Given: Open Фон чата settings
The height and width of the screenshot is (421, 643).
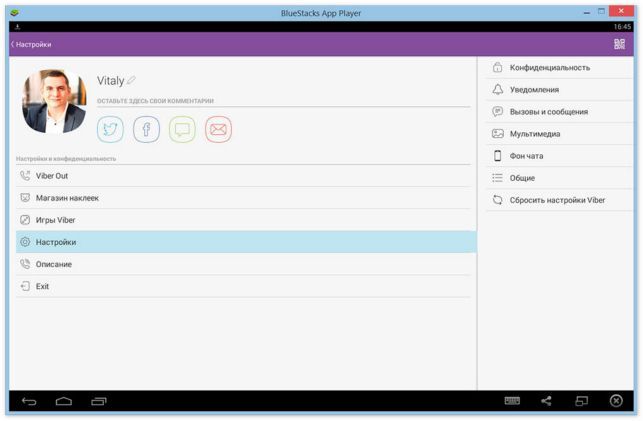Looking at the screenshot, I should tap(559, 156).
